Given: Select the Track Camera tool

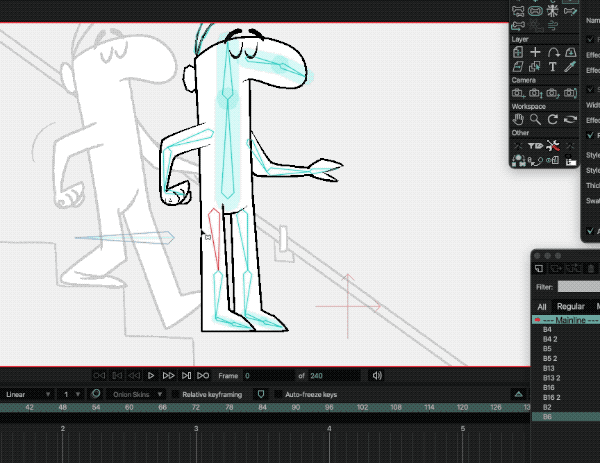Looking at the screenshot, I should pyautogui.click(x=518, y=93).
